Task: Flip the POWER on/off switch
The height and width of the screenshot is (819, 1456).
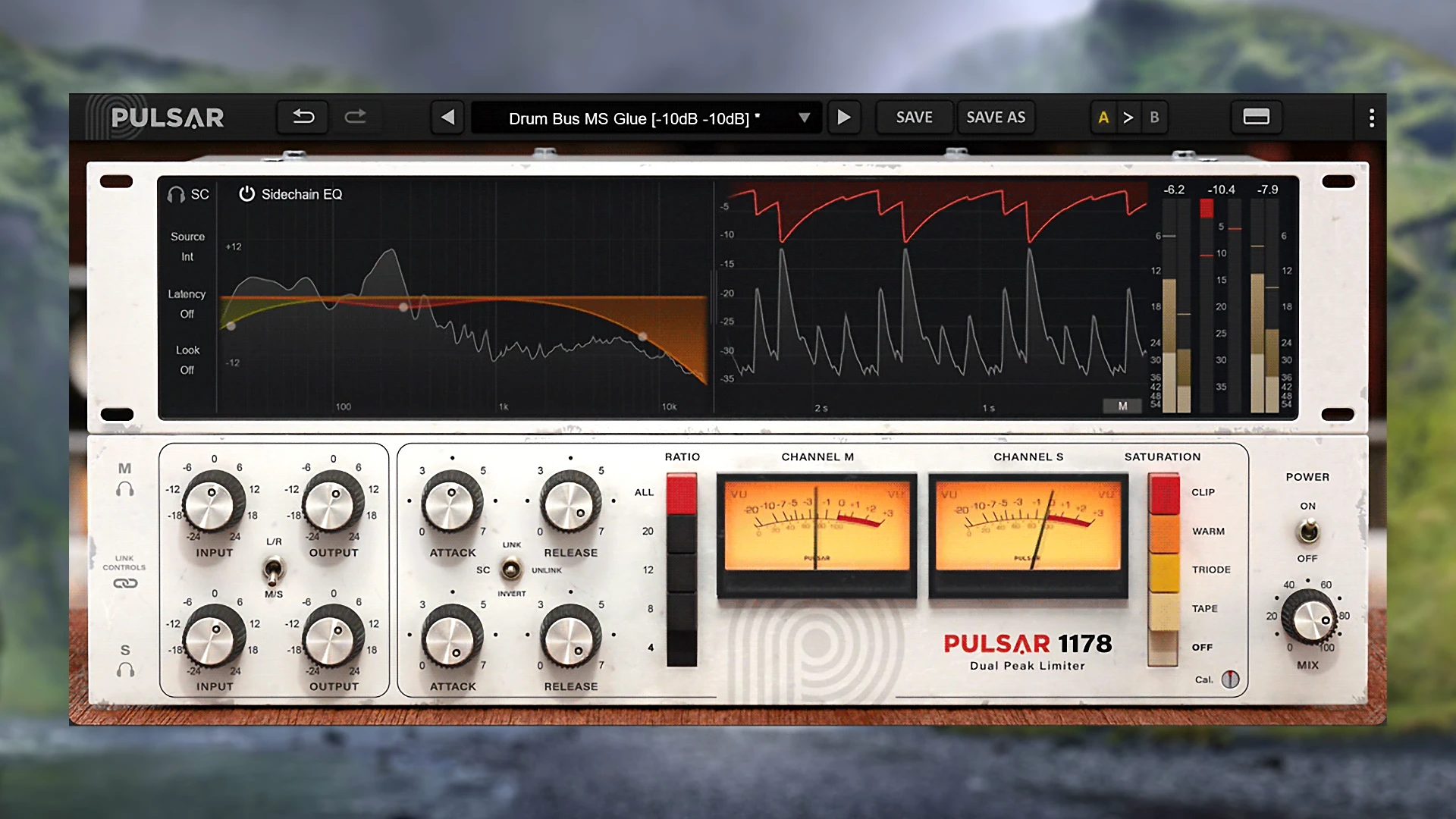Action: [x=1307, y=532]
